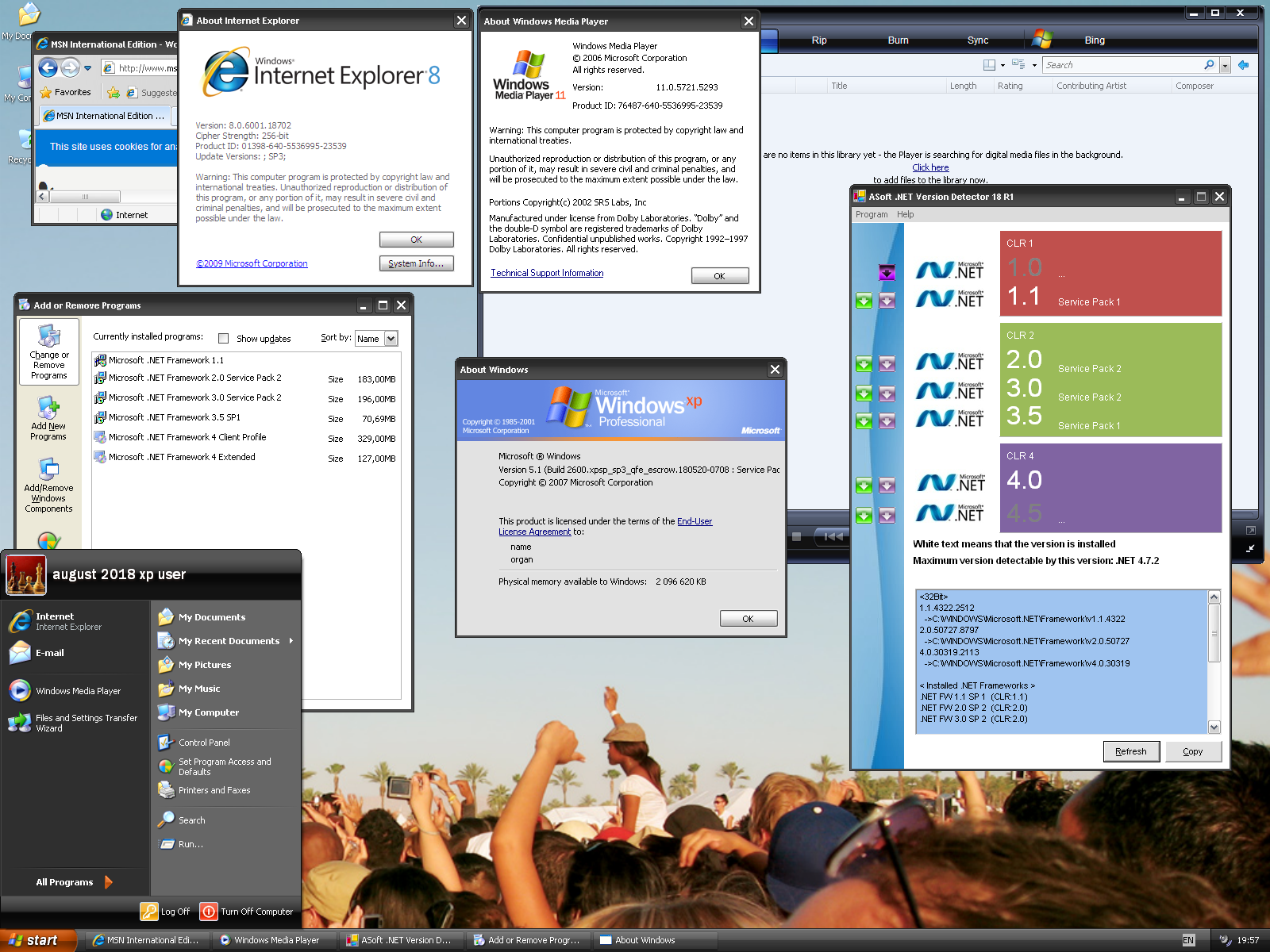This screenshot has width=1270, height=952.
Task: Click OK in About Windows dialog
Action: (x=749, y=619)
